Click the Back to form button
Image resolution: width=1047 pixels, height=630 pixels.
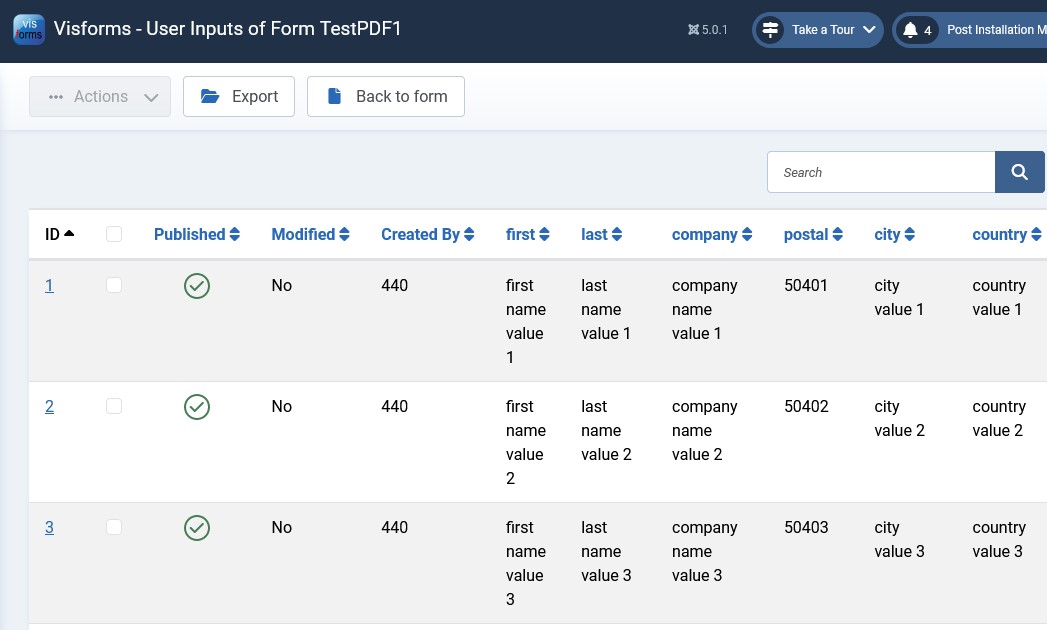(x=386, y=96)
